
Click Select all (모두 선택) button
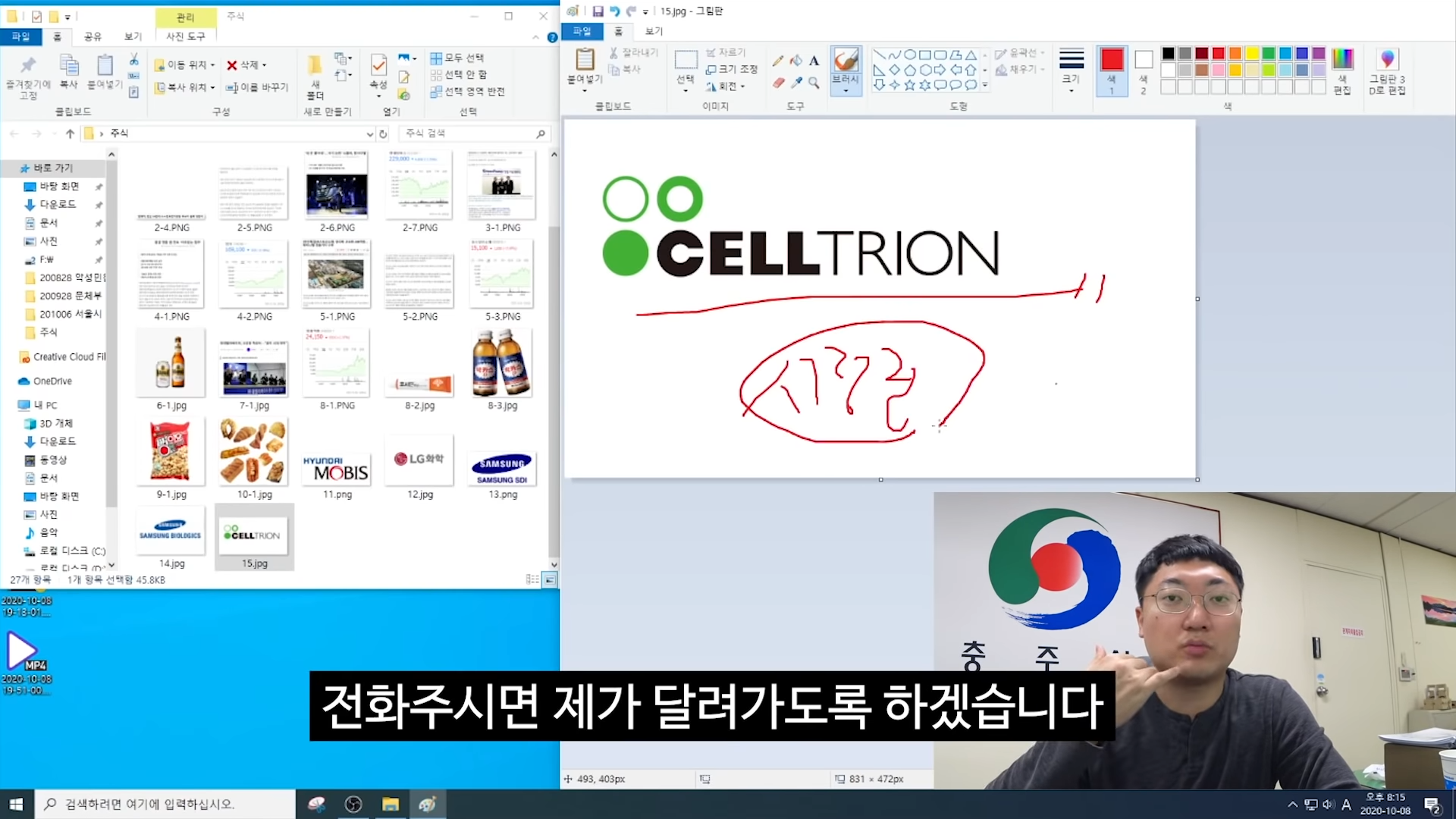pyautogui.click(x=457, y=58)
